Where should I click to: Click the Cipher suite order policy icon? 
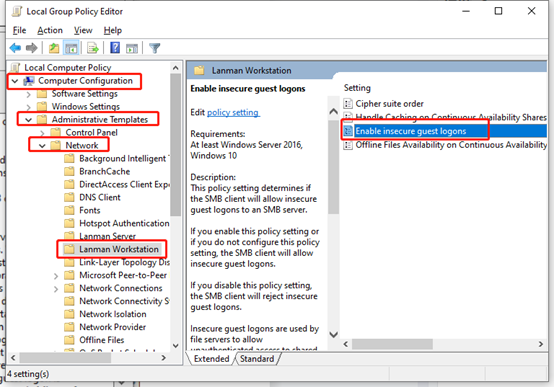pos(348,104)
